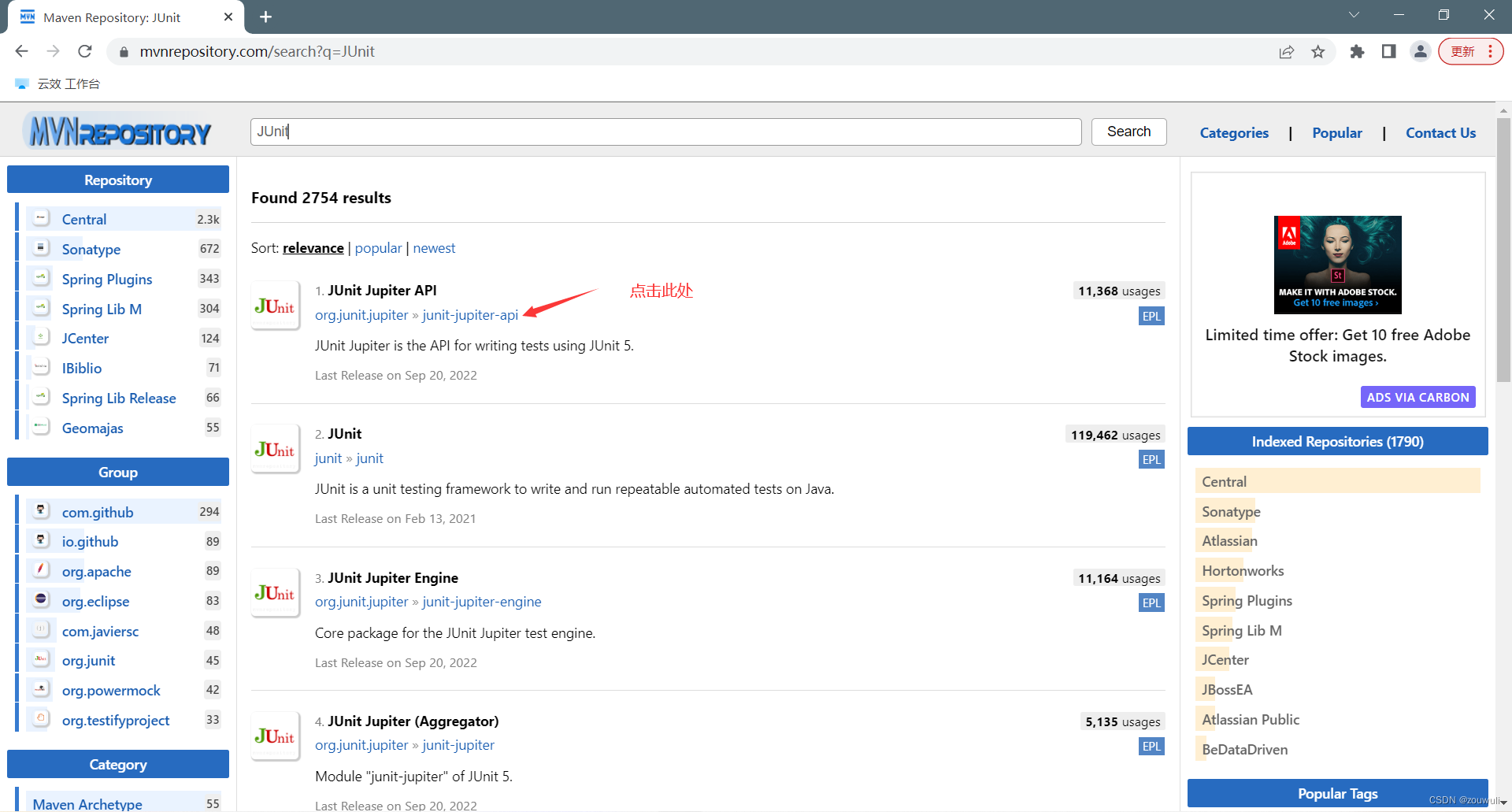Click the Adobe Stock ad image
The height and width of the screenshot is (812, 1512).
point(1337,265)
